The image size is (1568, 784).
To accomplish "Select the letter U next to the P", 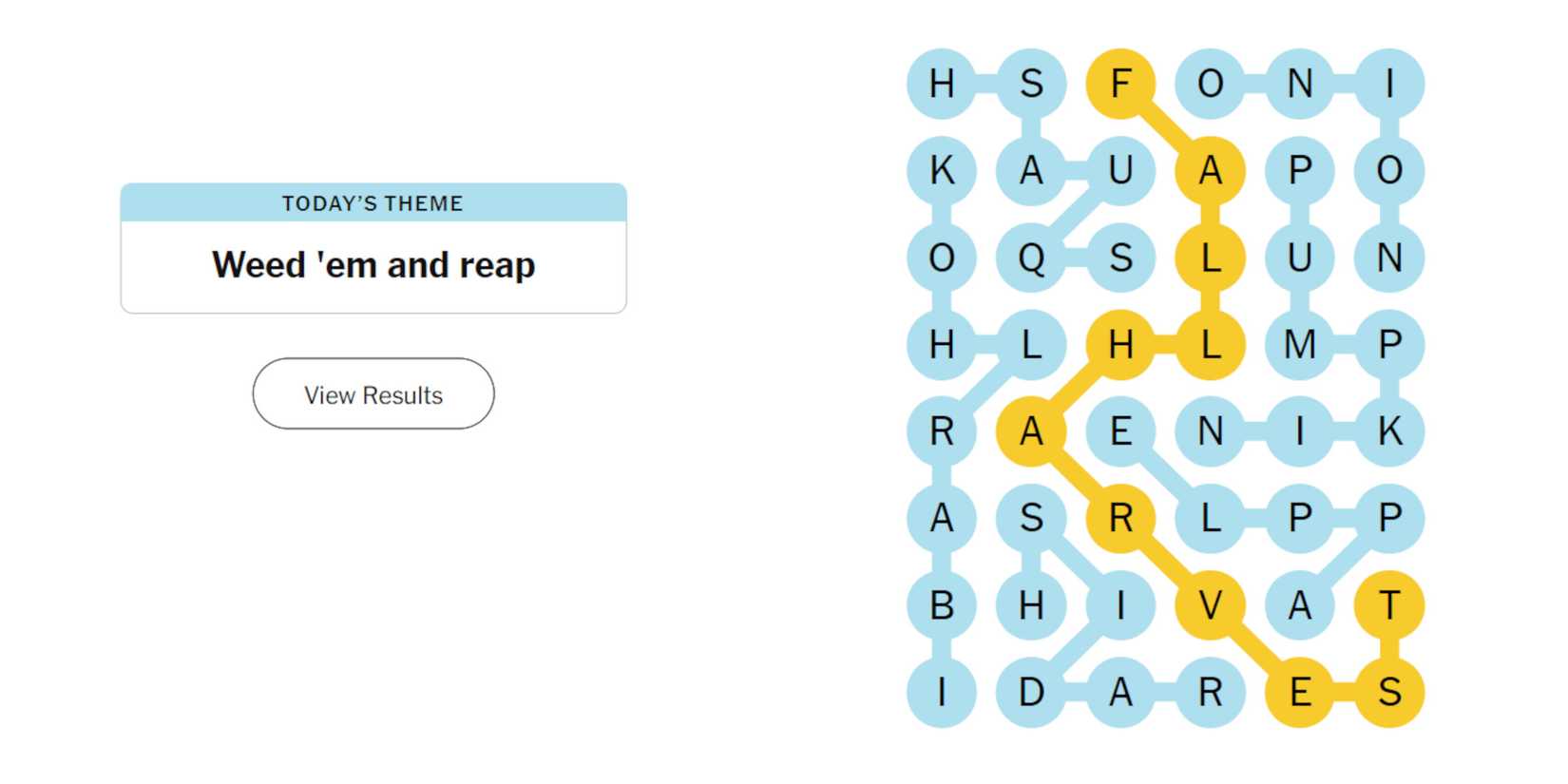I will [1299, 257].
